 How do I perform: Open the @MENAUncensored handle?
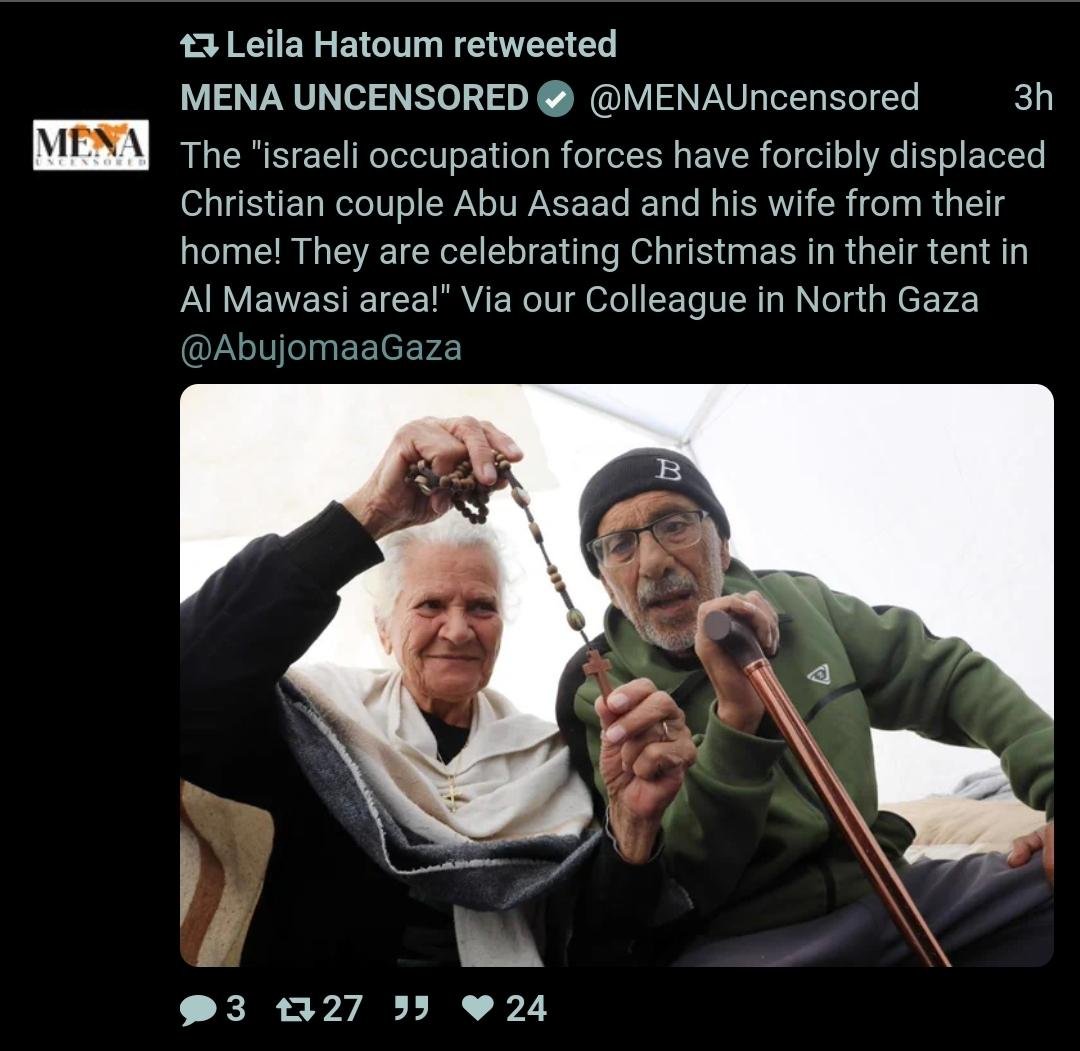(x=754, y=98)
